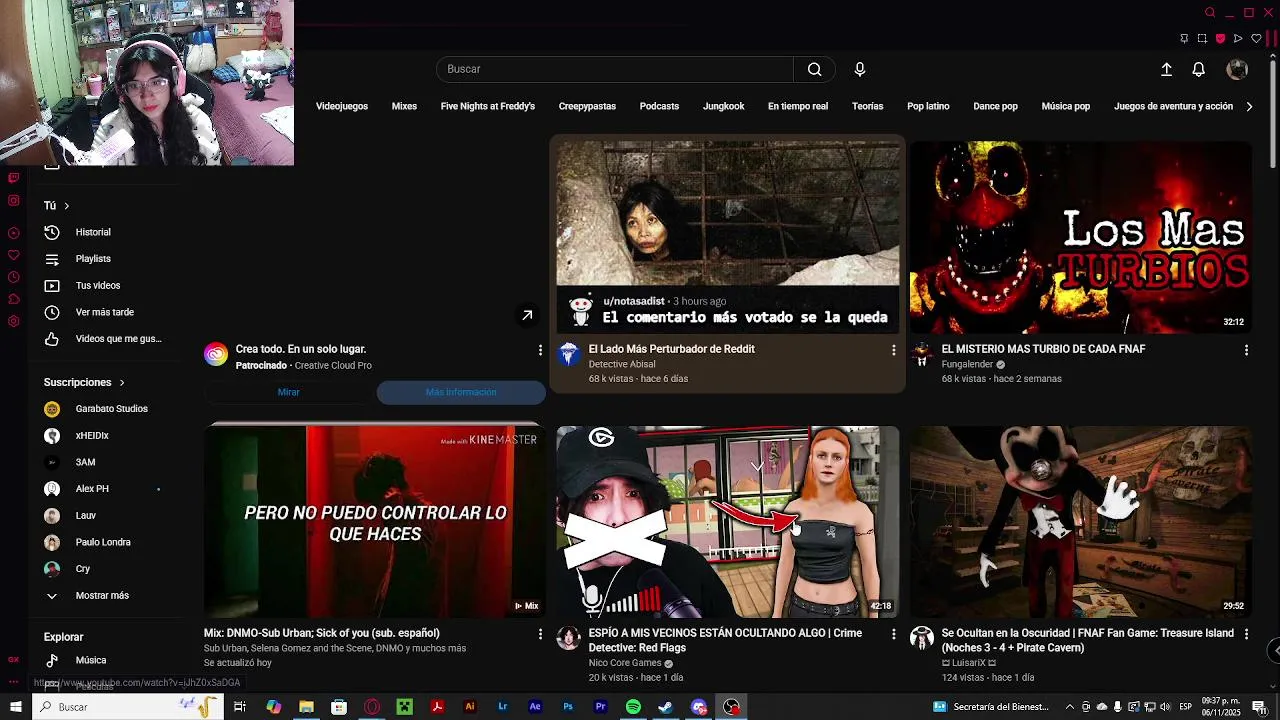Open Opera bookmarks heart icon in toolbar

[1256, 39]
